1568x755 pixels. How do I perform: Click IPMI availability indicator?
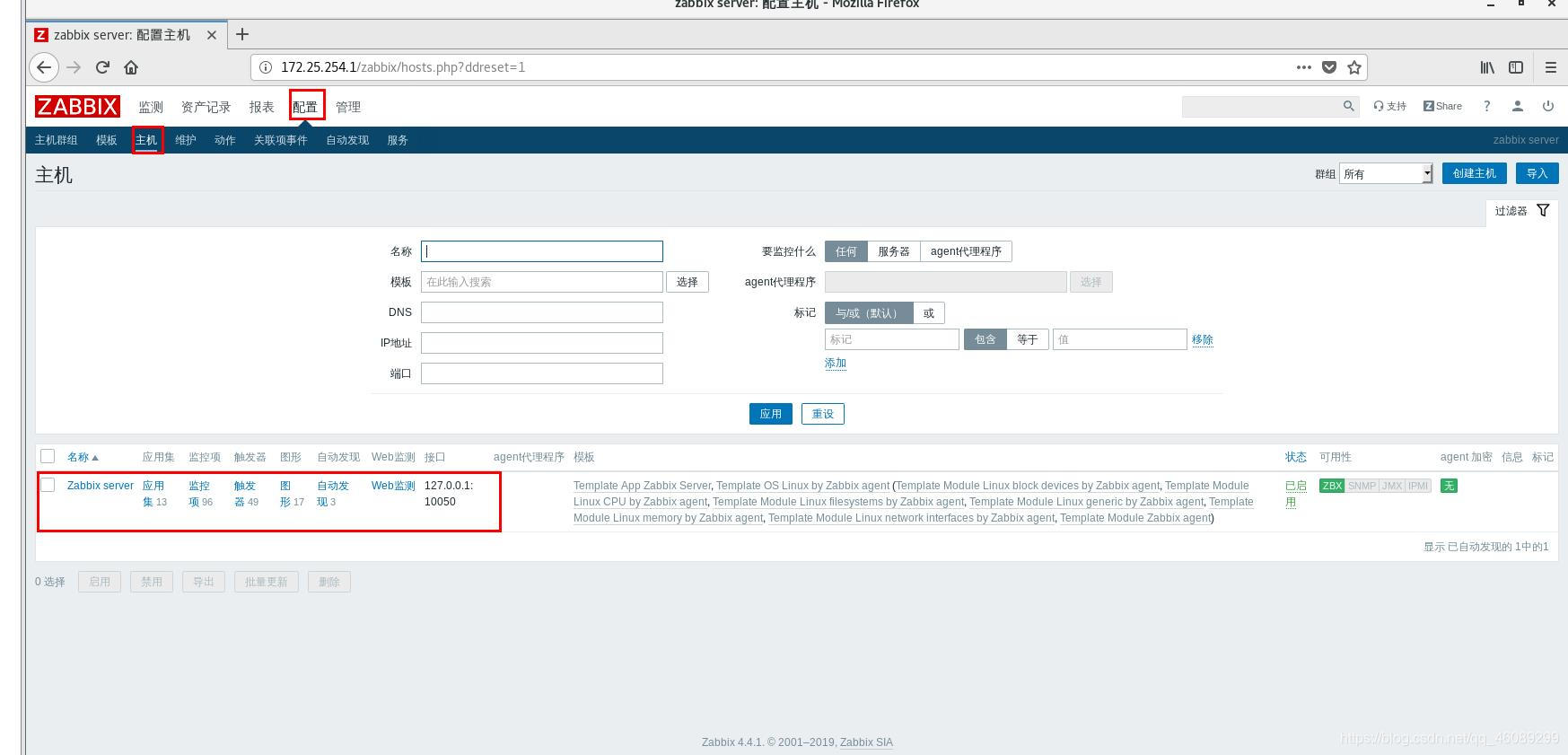click(x=1418, y=486)
